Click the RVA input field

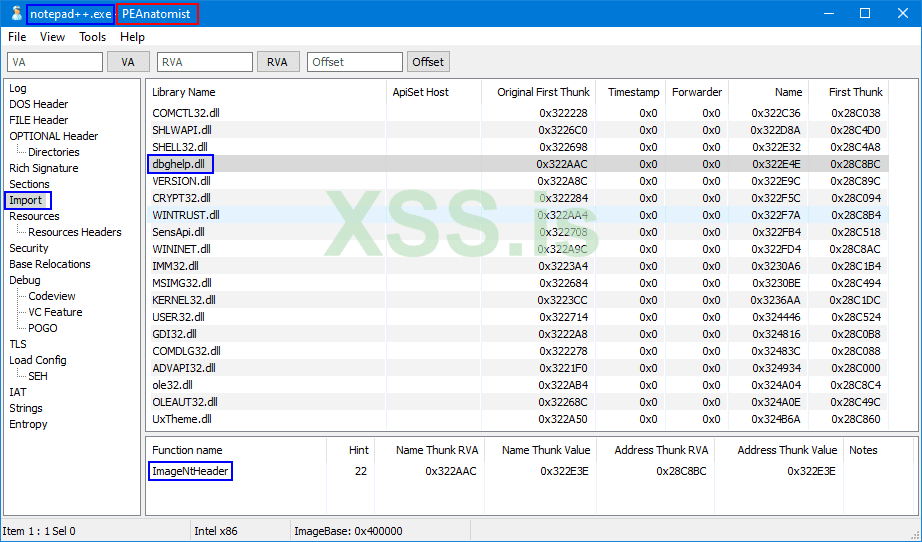click(205, 62)
